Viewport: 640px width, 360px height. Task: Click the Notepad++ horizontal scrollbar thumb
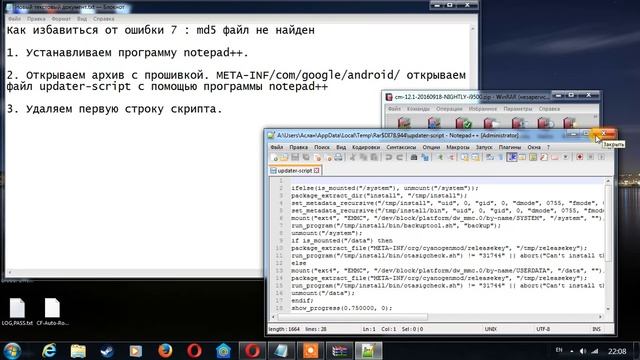353,317
